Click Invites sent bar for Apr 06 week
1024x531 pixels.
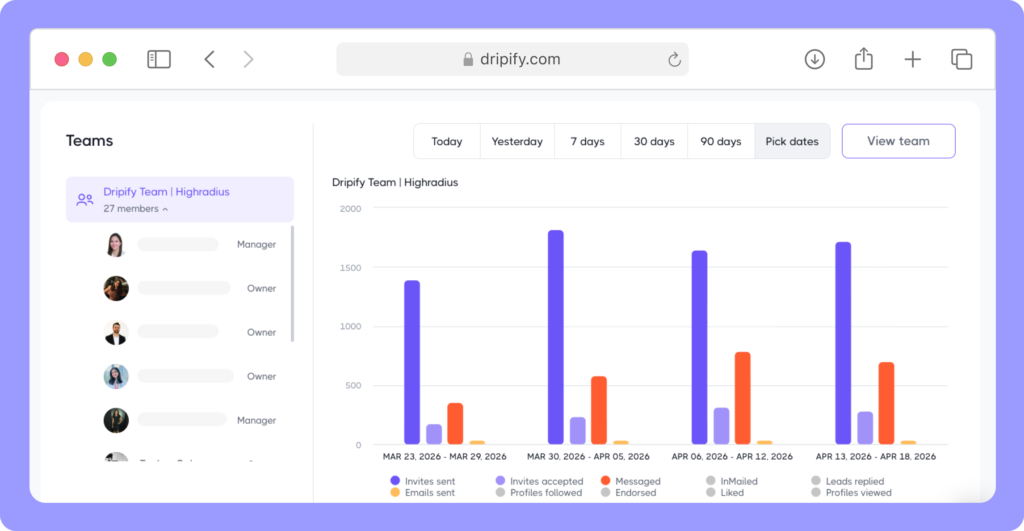tap(699, 347)
